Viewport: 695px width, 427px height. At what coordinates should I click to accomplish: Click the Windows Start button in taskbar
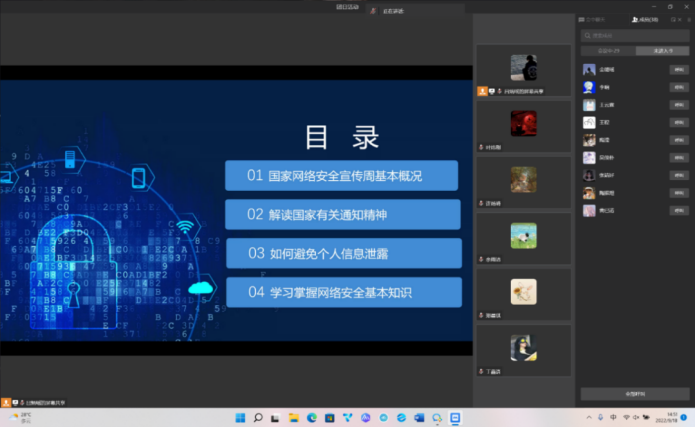[240, 417]
